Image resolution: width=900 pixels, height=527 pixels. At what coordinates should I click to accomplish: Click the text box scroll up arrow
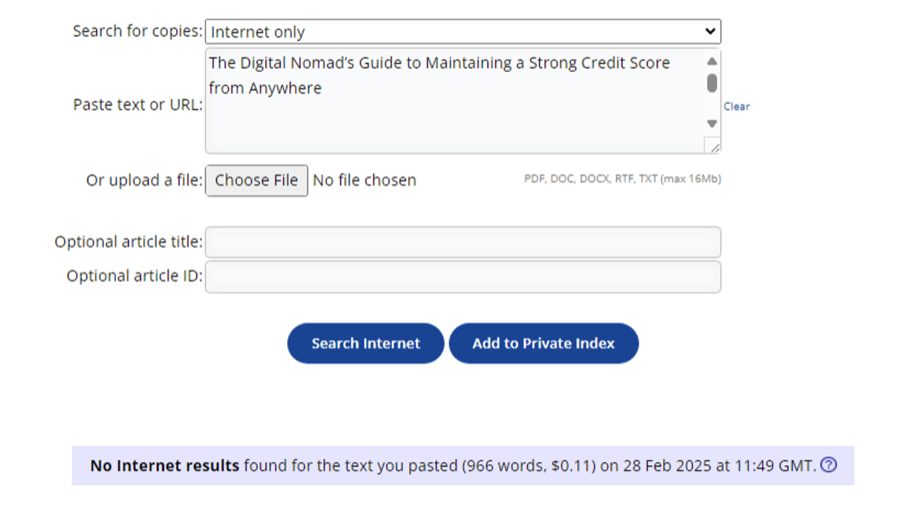[x=712, y=61]
